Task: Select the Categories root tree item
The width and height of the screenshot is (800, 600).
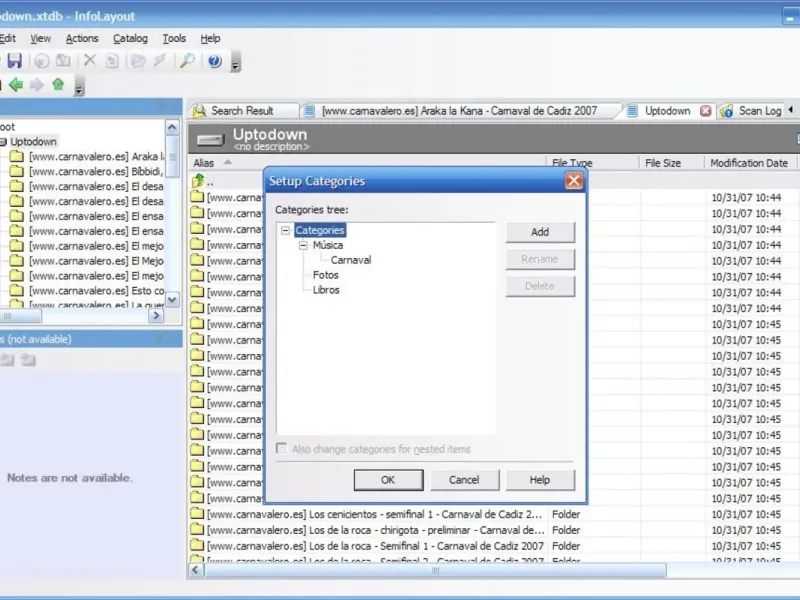Action: [320, 230]
